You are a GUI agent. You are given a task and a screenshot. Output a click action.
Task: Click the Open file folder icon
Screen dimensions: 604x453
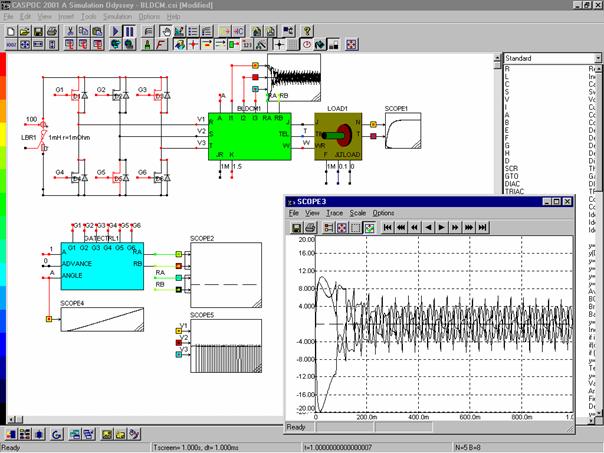[x=23, y=31]
